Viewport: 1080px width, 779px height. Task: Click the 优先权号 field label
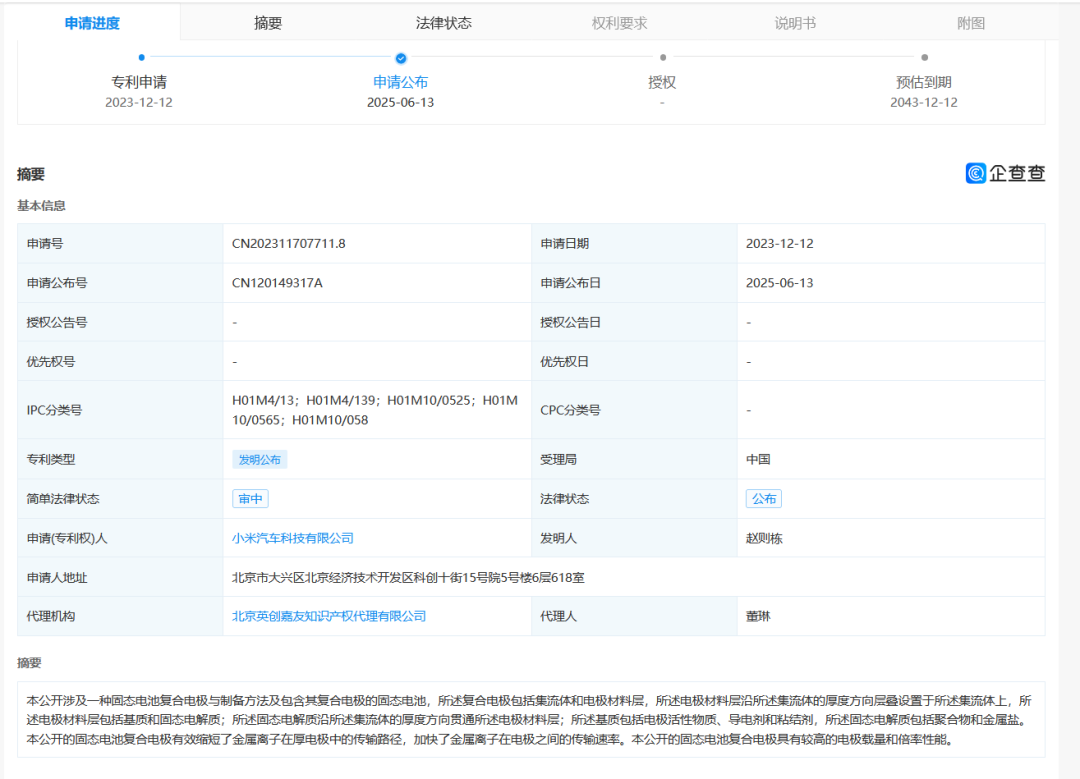coord(50,361)
